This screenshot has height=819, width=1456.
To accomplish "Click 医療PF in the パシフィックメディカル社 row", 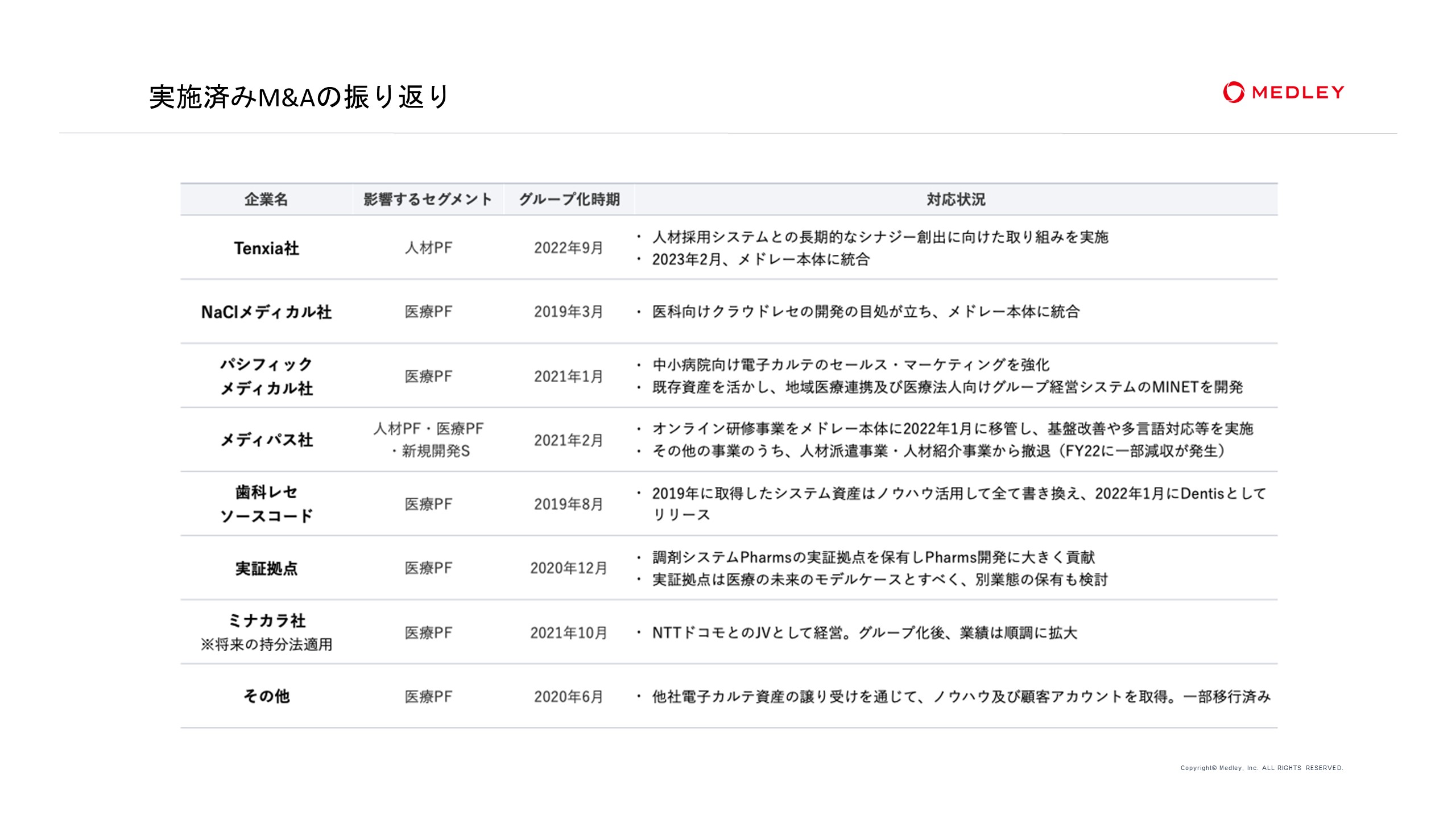I will click(428, 376).
